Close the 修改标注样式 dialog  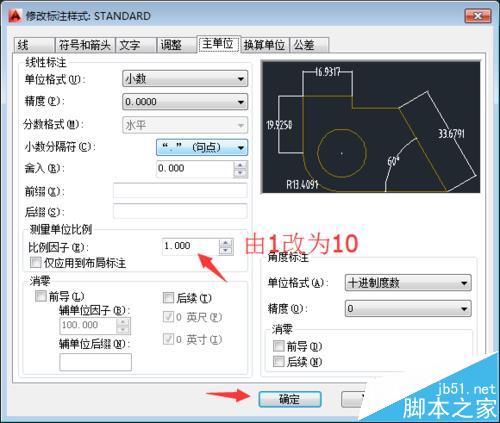(x=477, y=16)
